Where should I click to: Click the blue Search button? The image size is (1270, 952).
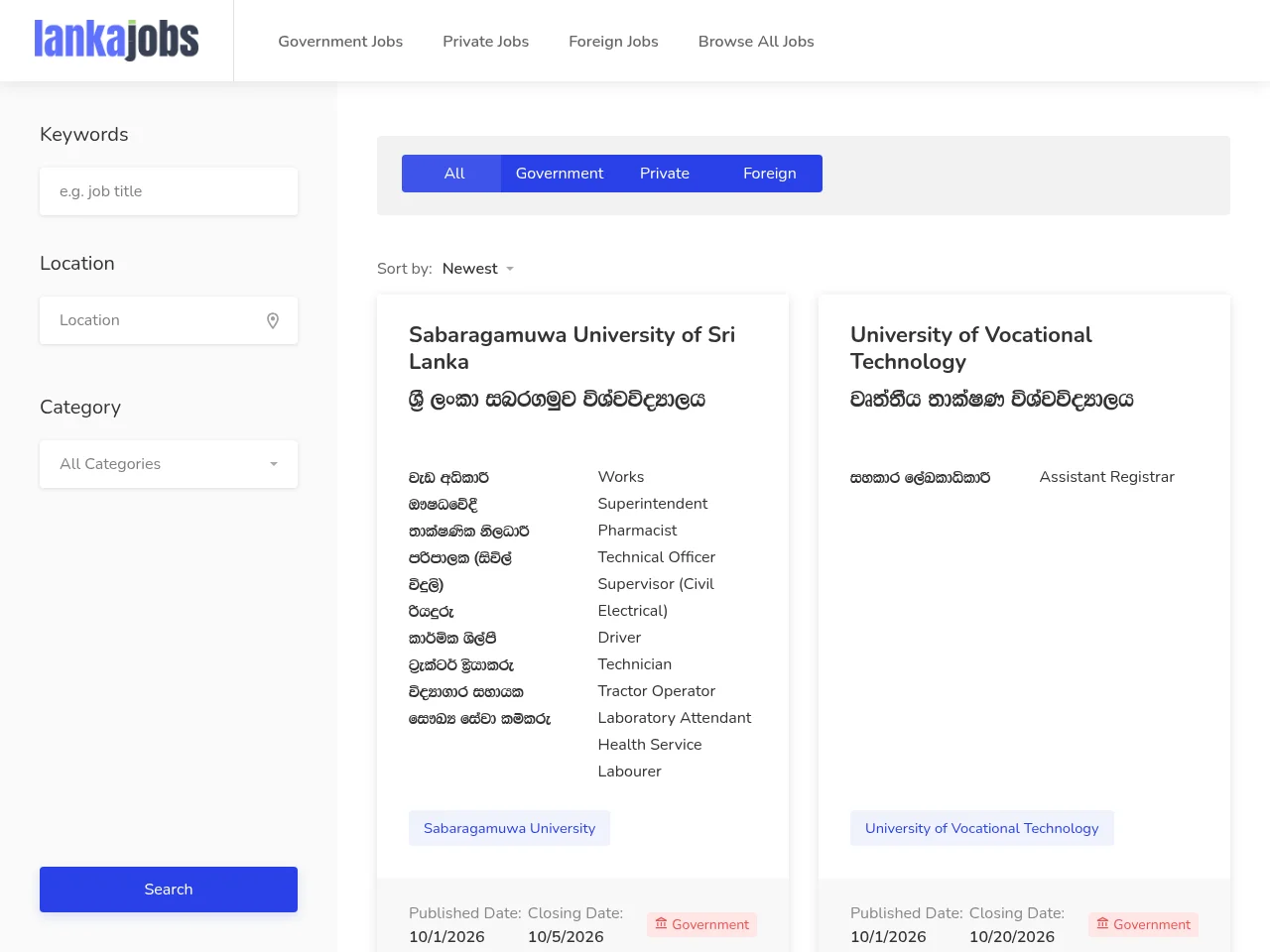point(169,890)
